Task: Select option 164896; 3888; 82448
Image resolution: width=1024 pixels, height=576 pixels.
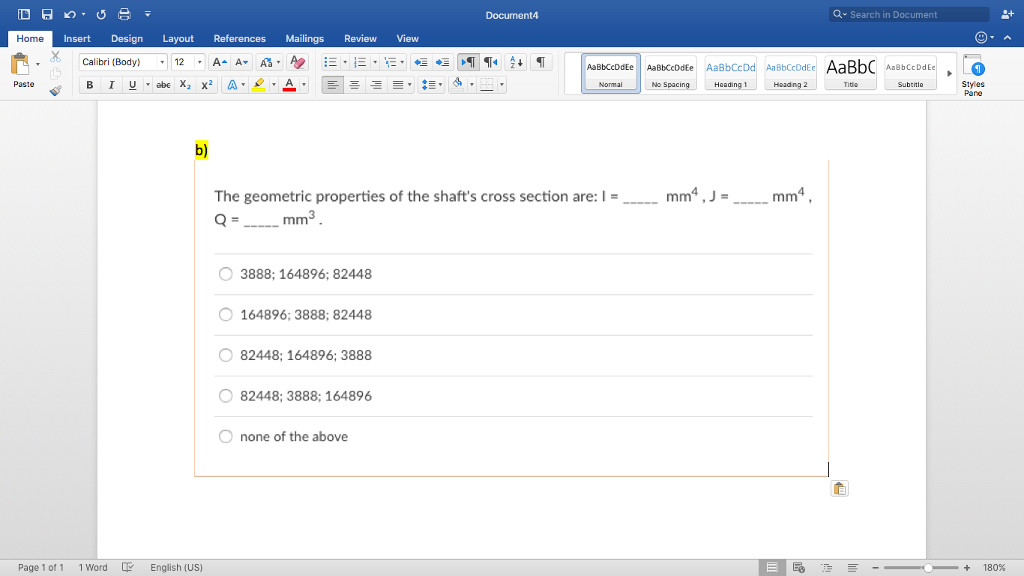Action: click(x=225, y=315)
